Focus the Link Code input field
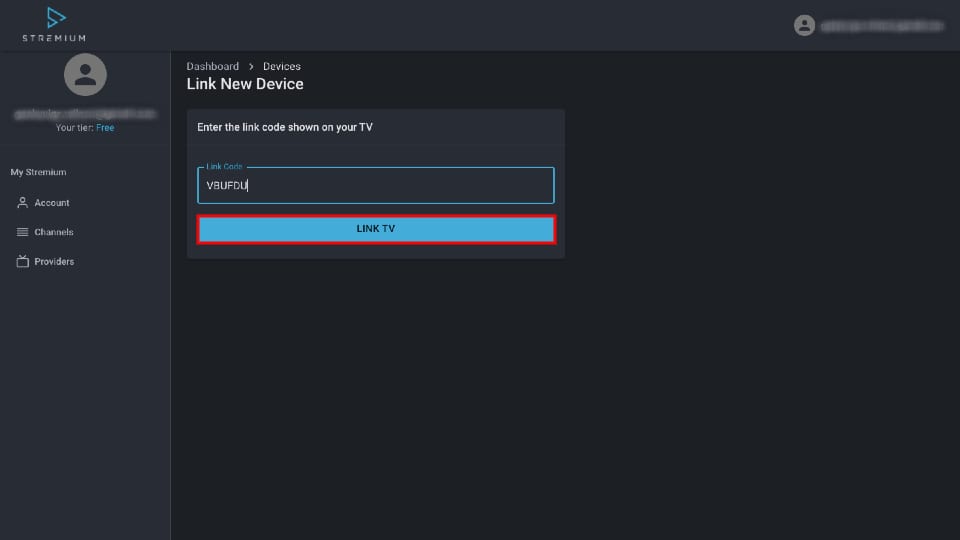The width and height of the screenshot is (960, 540). coord(376,186)
